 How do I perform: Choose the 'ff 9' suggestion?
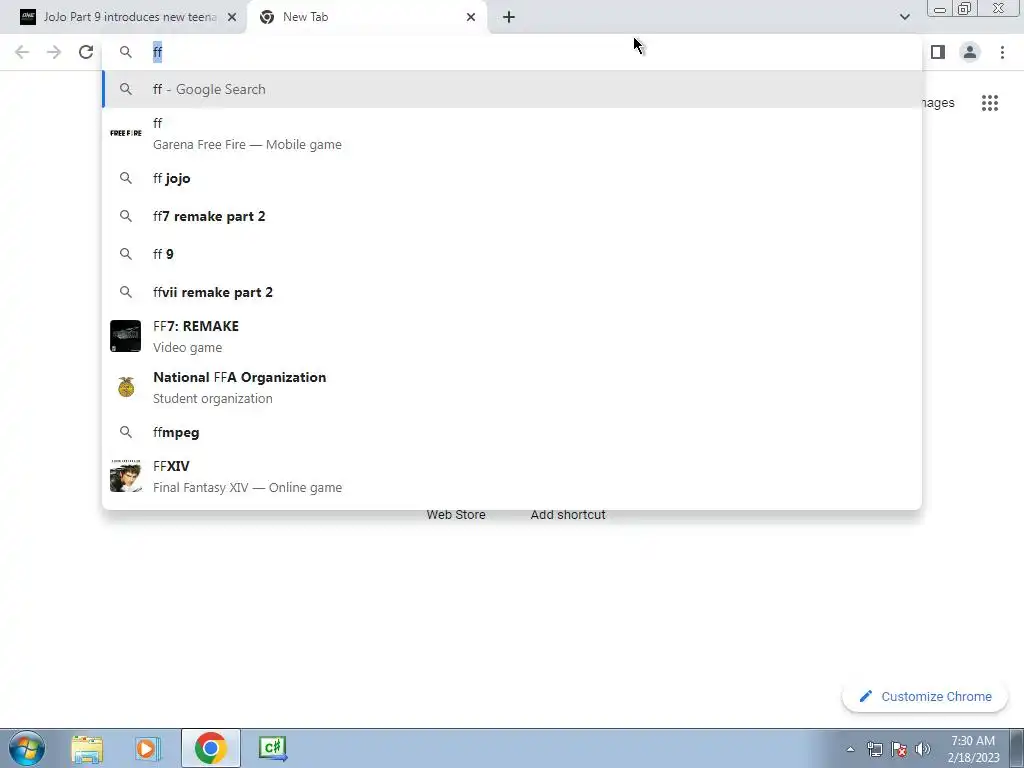pos(512,254)
